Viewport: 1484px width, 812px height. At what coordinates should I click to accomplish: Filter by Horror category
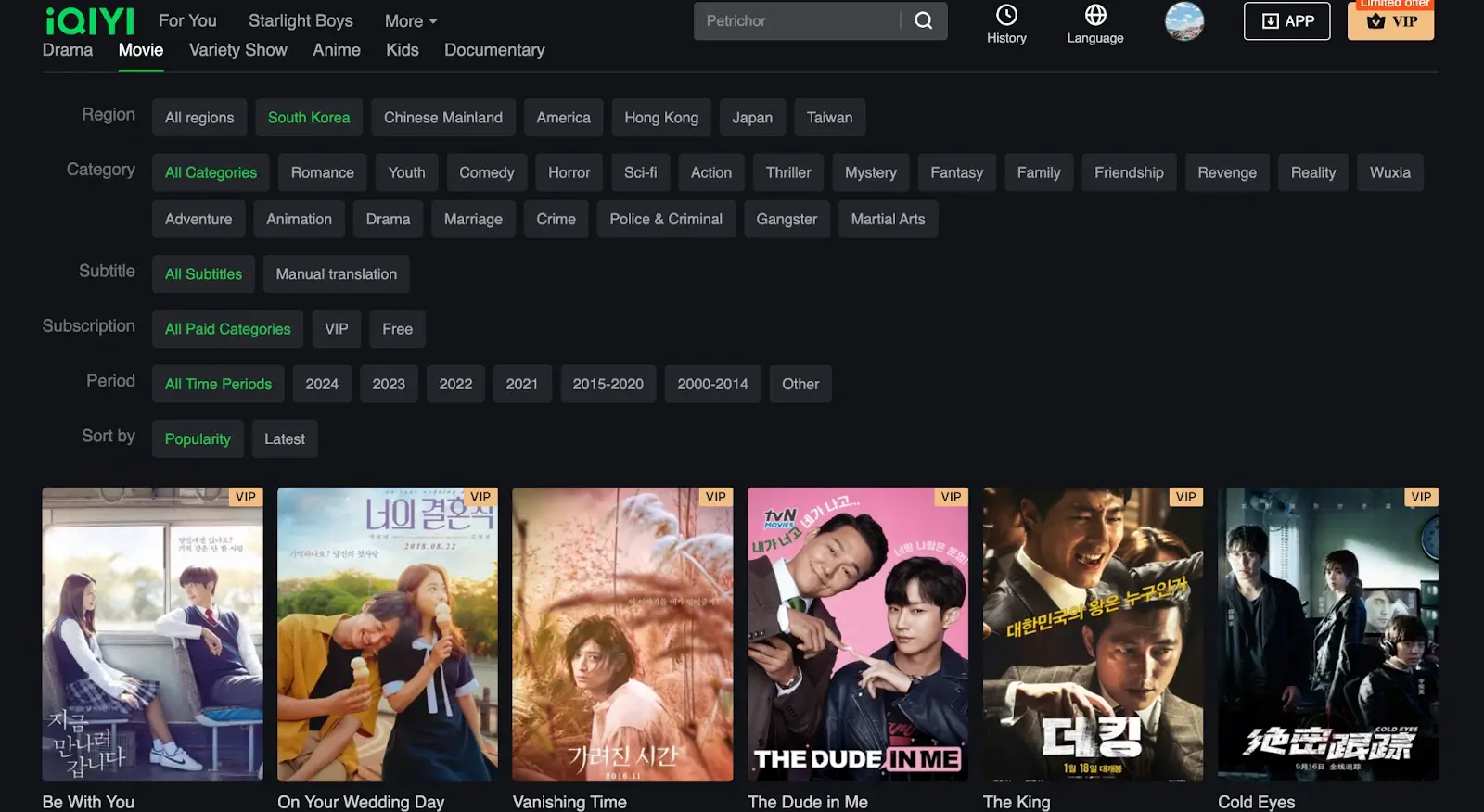pyautogui.click(x=569, y=172)
